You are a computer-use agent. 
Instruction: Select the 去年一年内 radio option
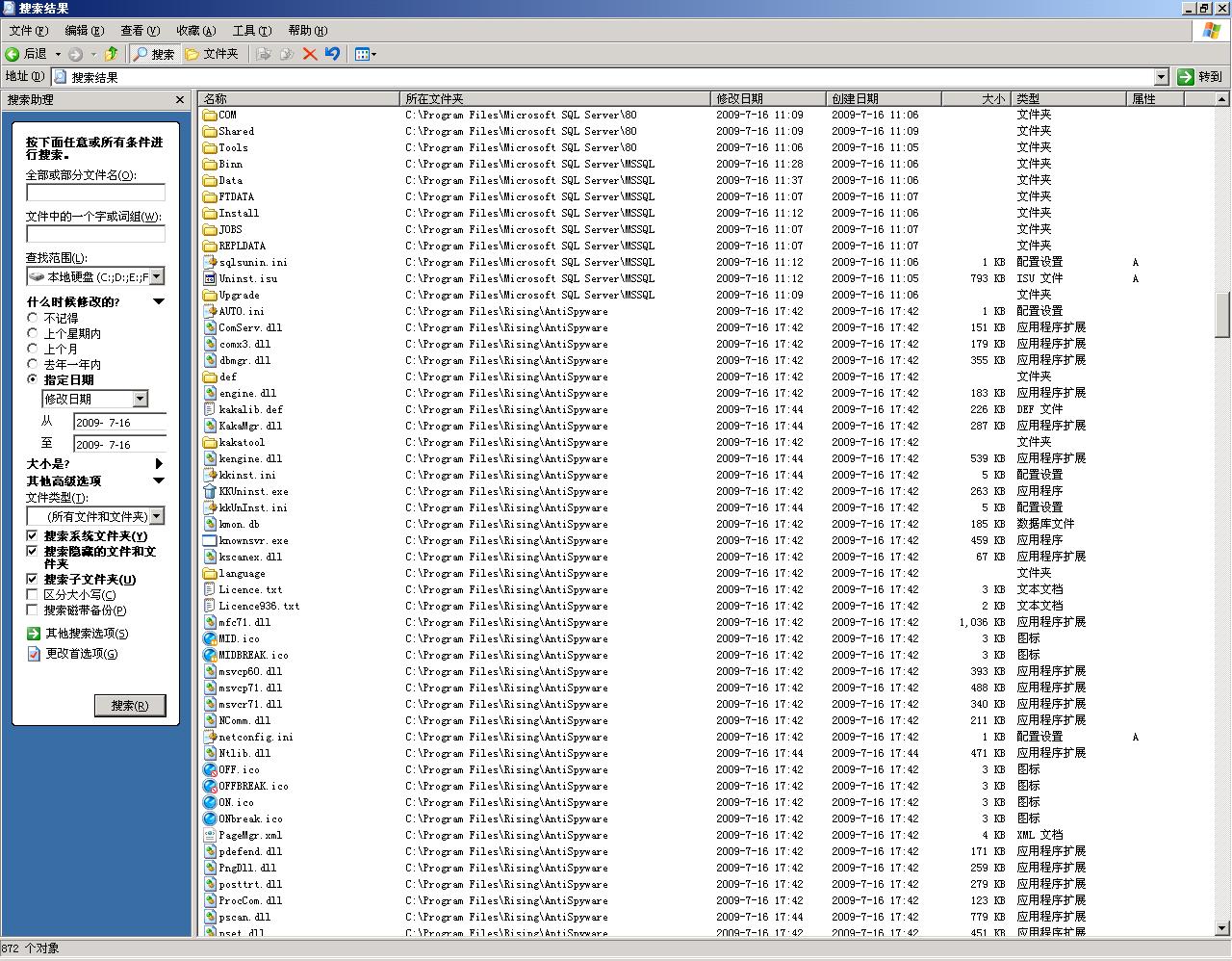pyautogui.click(x=33, y=364)
